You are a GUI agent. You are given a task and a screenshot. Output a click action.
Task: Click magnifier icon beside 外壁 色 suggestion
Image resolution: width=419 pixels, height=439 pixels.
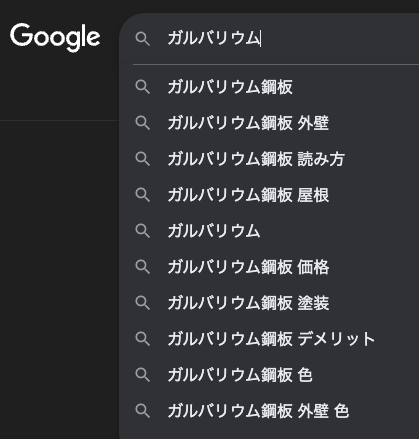point(143,411)
